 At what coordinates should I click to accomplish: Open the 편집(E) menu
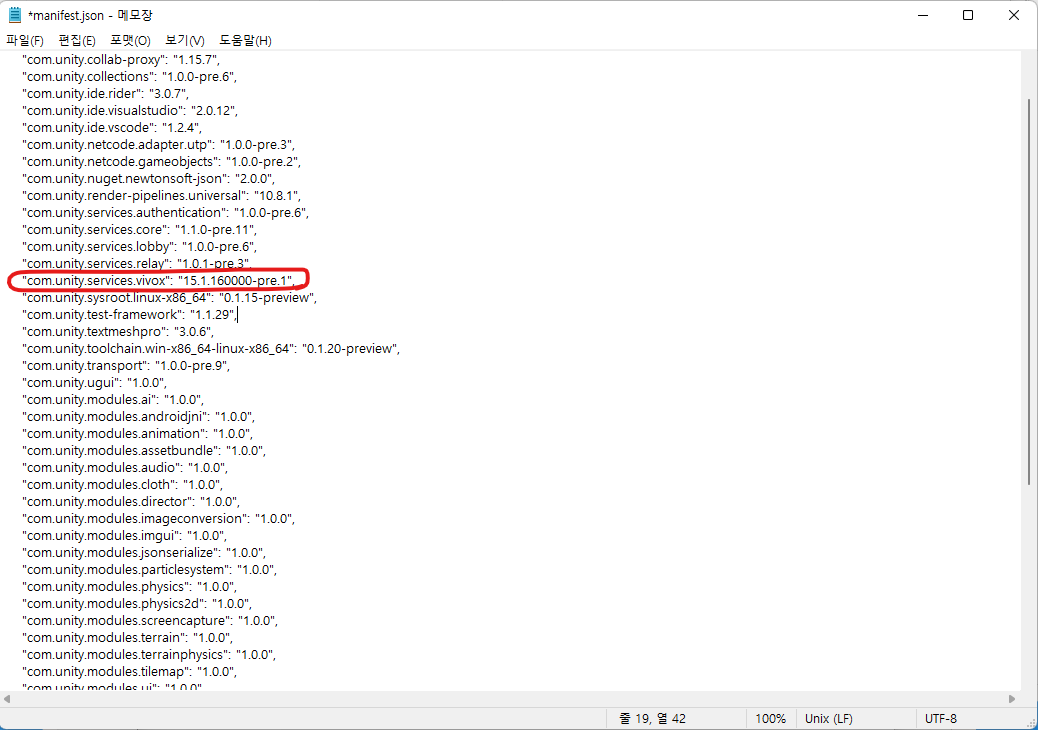click(77, 40)
